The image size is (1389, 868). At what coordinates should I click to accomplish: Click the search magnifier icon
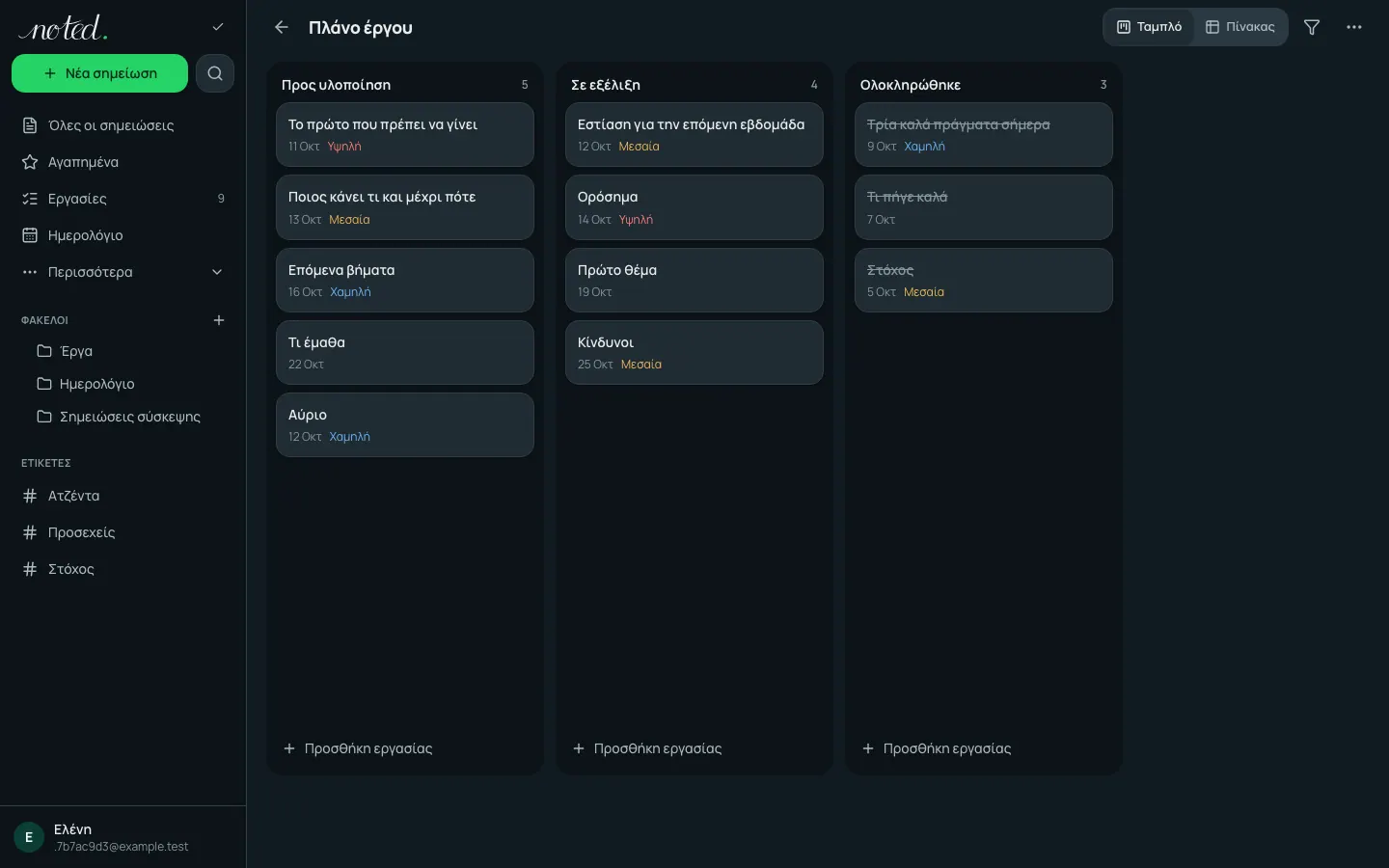215,73
